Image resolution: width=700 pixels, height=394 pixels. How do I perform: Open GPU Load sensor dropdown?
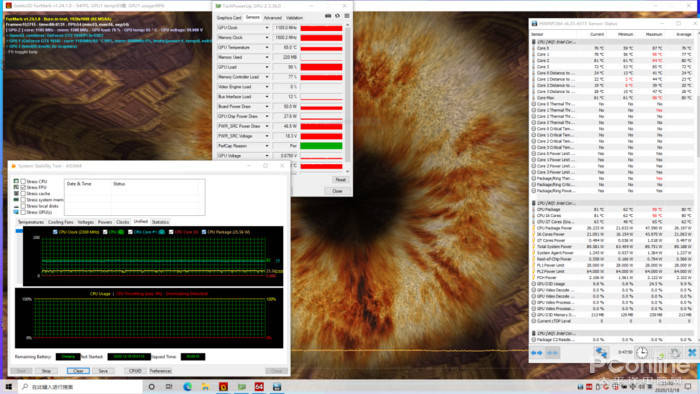(x=267, y=67)
